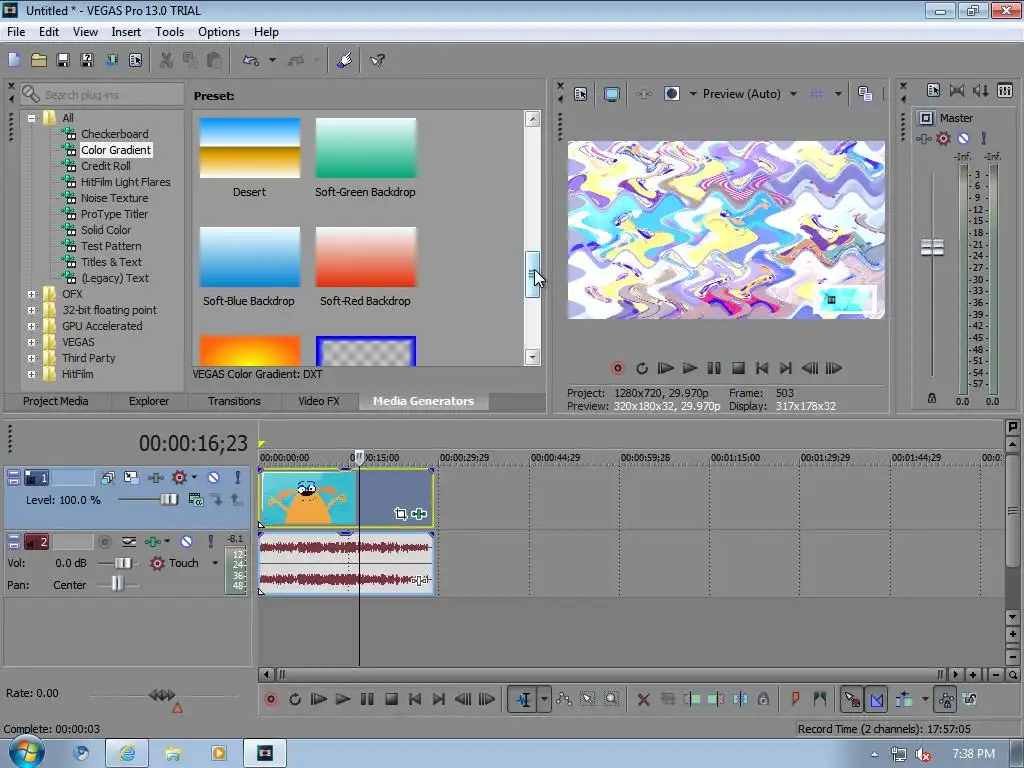
Task: Select the Envelope Edit tool
Action: click(x=564, y=699)
